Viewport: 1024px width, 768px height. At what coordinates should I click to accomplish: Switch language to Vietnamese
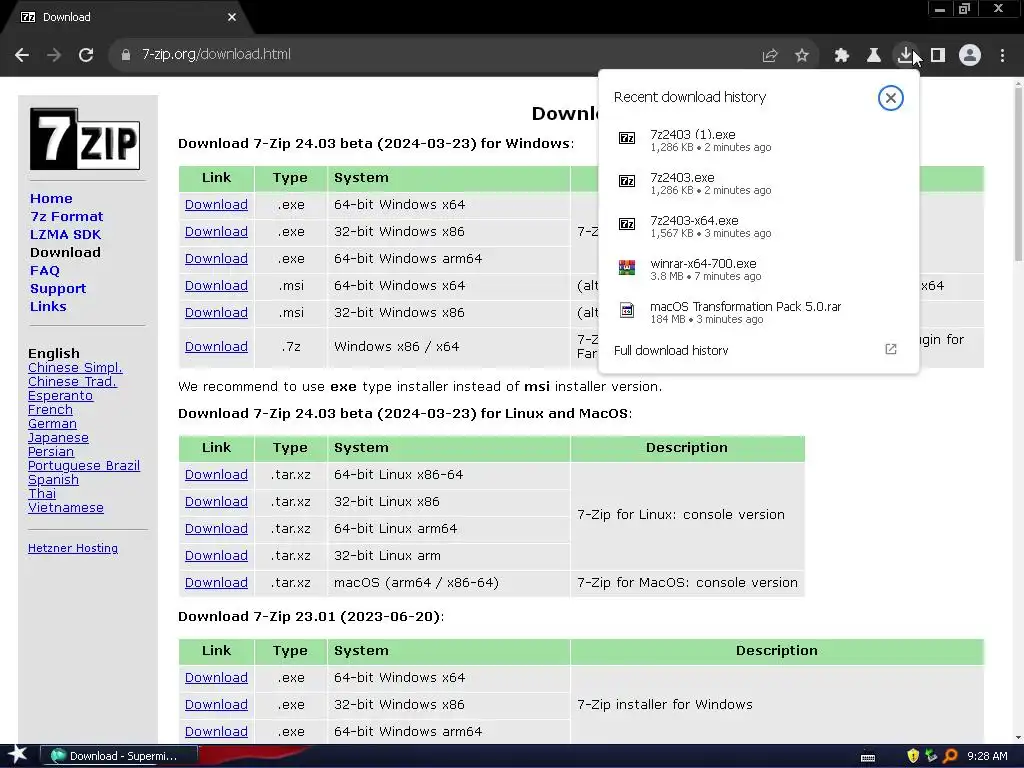(65, 507)
